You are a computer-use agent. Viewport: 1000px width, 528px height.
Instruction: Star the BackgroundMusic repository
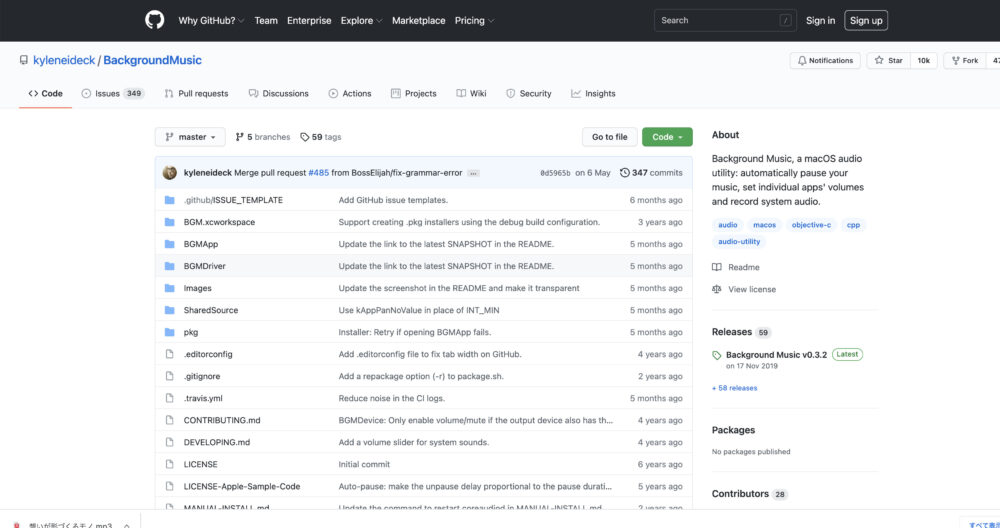pos(889,61)
